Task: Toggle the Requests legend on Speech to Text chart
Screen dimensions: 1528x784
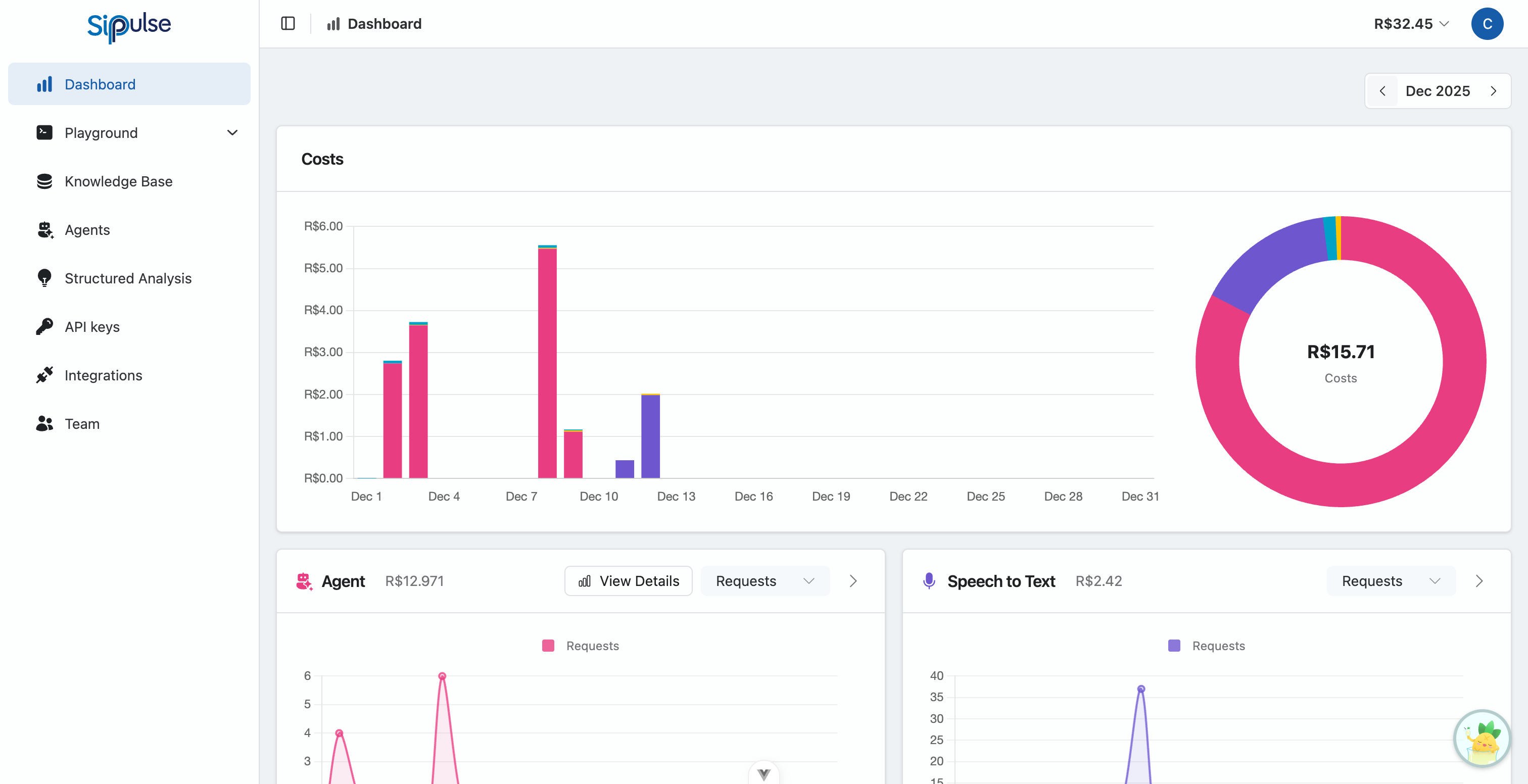Action: (x=1206, y=645)
